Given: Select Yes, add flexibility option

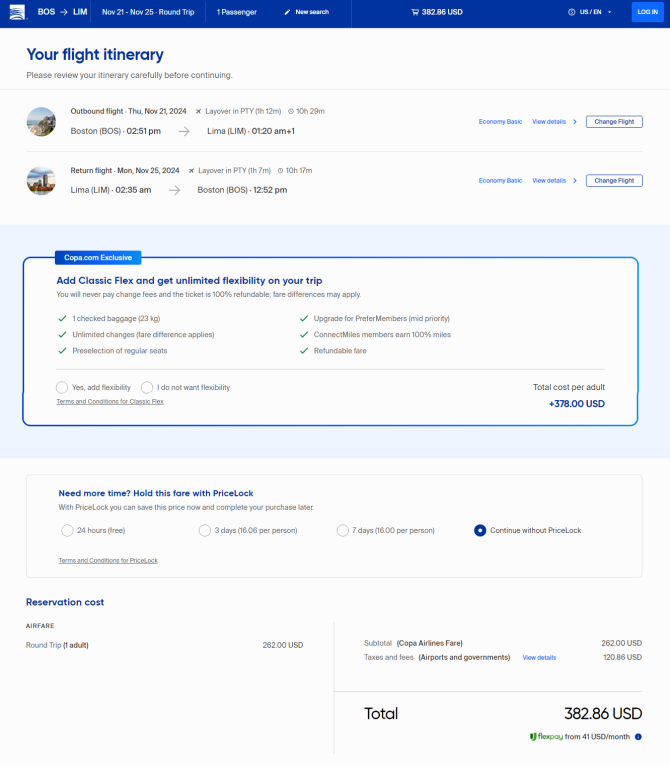Looking at the screenshot, I should (x=62, y=387).
